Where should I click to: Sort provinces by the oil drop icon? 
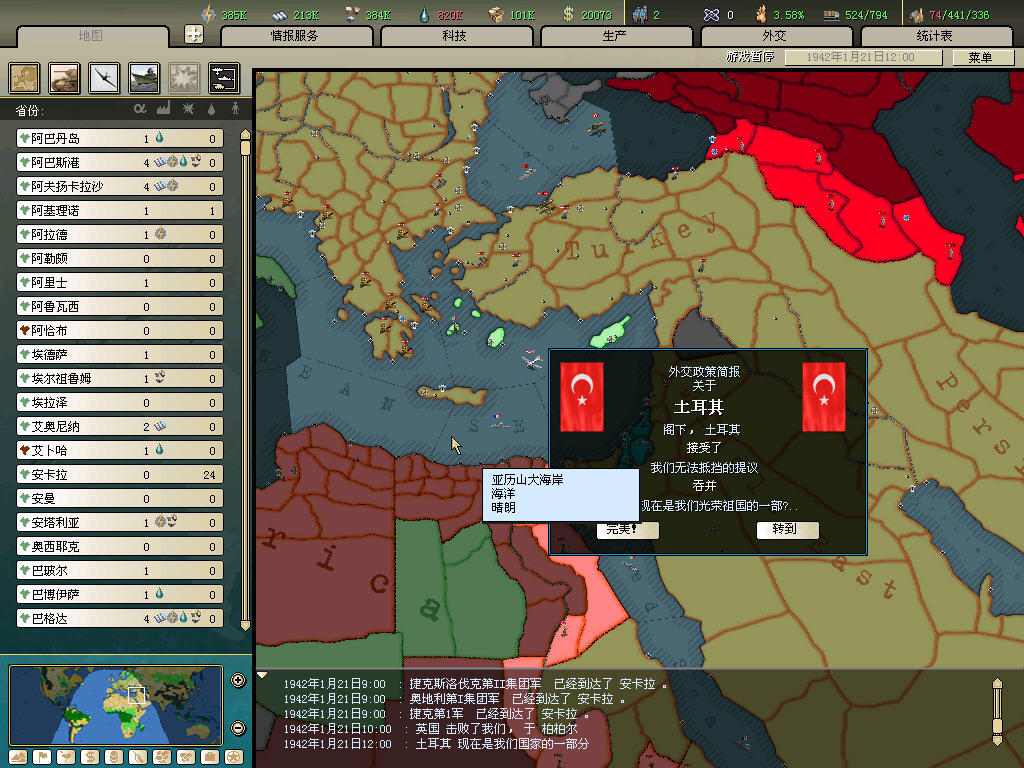click(x=212, y=109)
